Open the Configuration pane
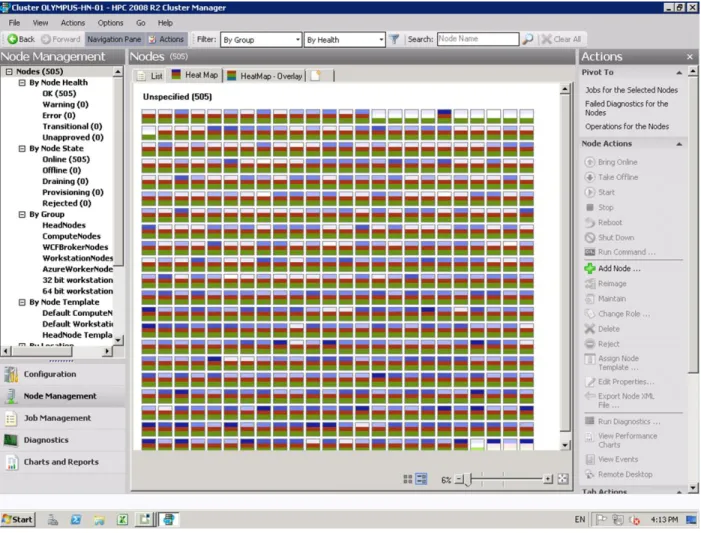Viewport: 701px width, 533px height. (x=63, y=374)
